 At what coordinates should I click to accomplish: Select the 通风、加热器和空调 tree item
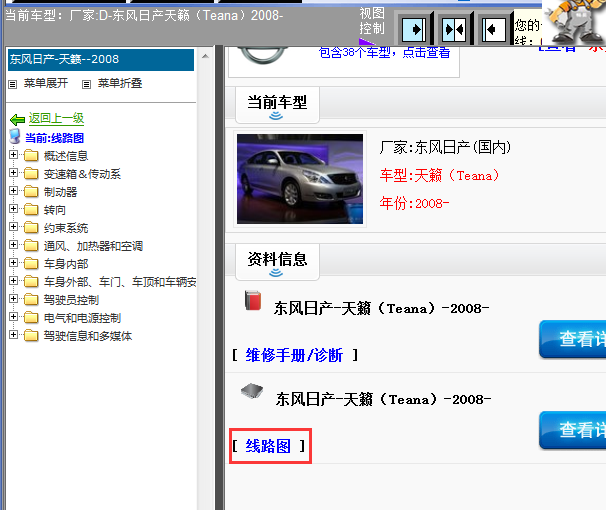93,246
